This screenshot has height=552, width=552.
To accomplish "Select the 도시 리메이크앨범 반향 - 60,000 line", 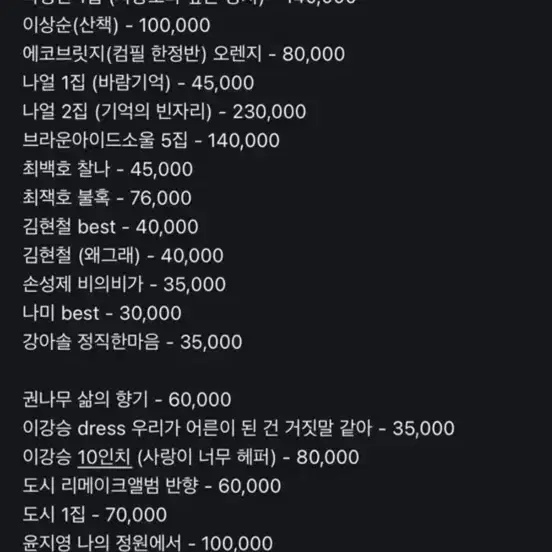I will [x=152, y=486].
